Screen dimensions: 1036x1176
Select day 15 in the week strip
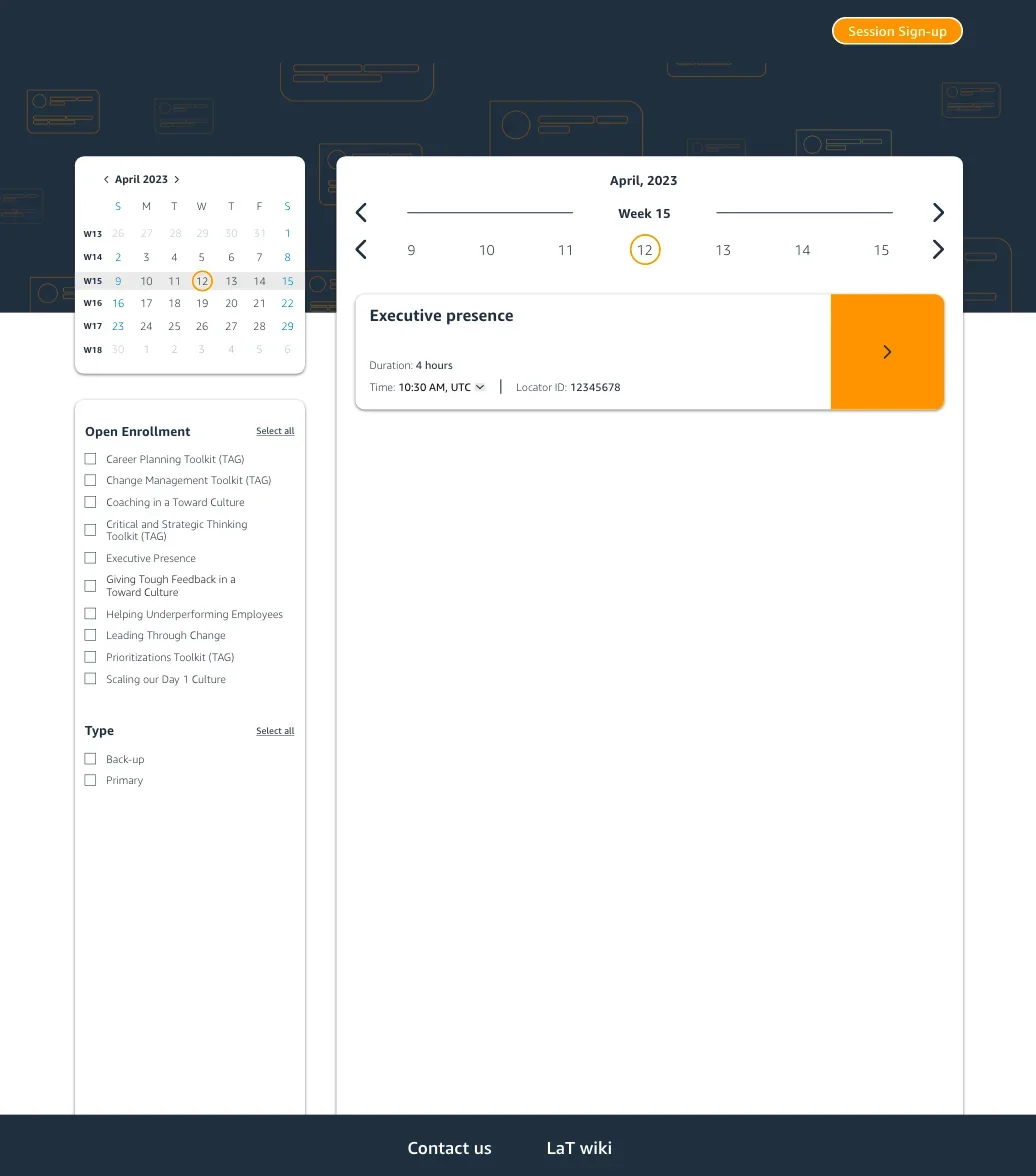[881, 250]
